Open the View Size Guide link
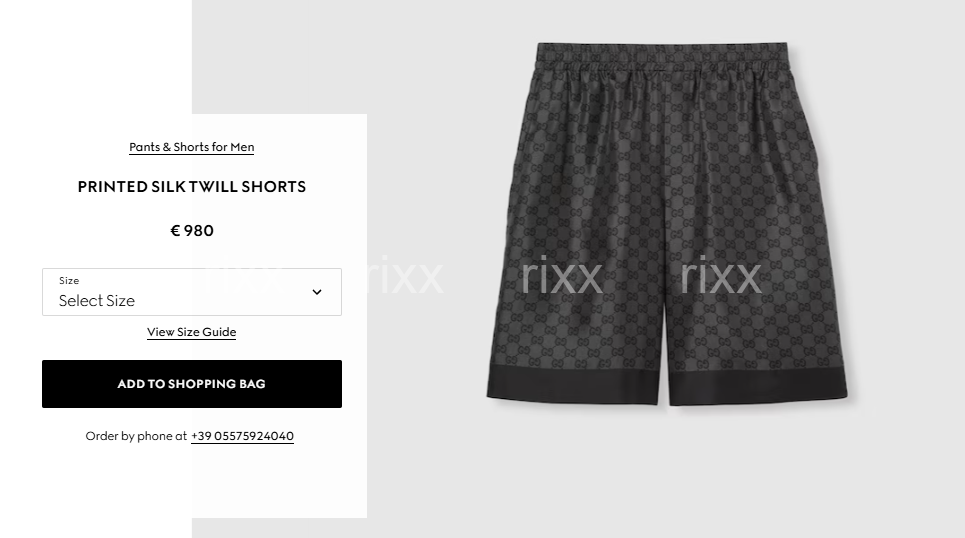965x538 pixels. click(191, 332)
